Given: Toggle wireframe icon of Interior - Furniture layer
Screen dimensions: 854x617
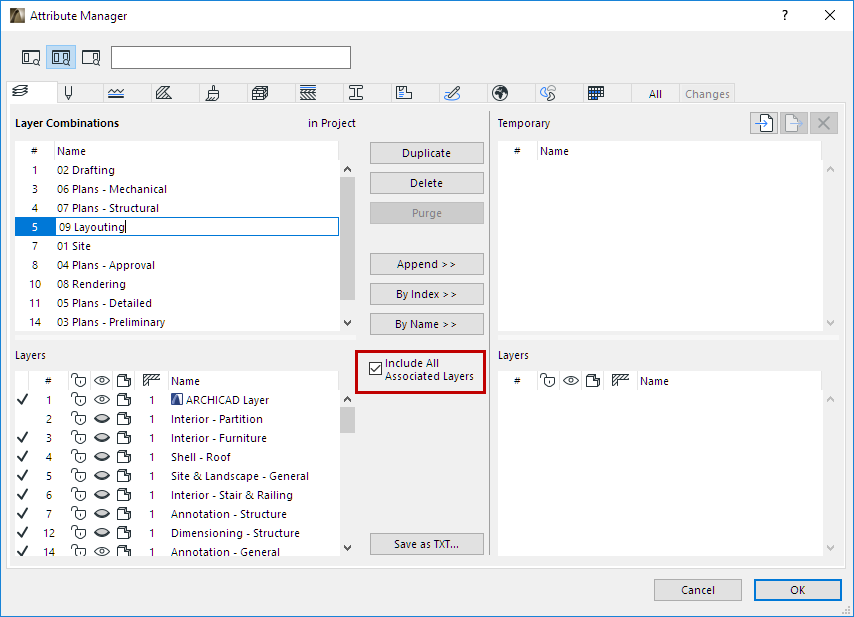Looking at the screenshot, I should point(124,438).
